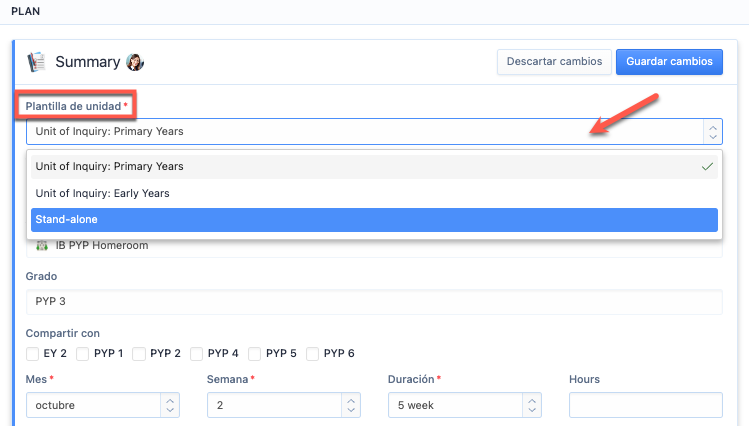Choose Unit of Inquiry: Early Years option
Image resolution: width=749 pixels, height=426 pixels.
pyautogui.click(x=374, y=193)
